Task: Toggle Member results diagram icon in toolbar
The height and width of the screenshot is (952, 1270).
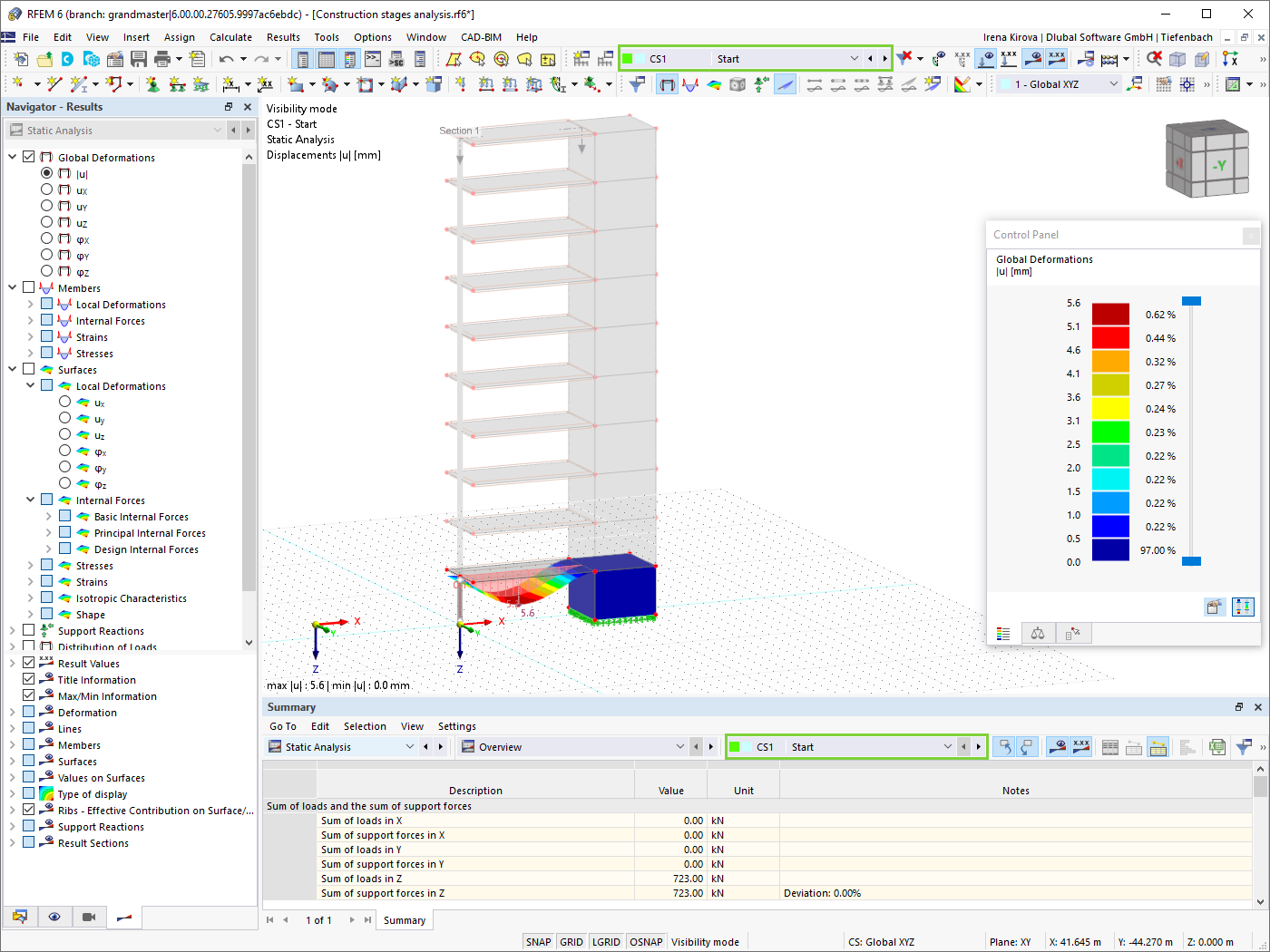Action: coord(690,84)
